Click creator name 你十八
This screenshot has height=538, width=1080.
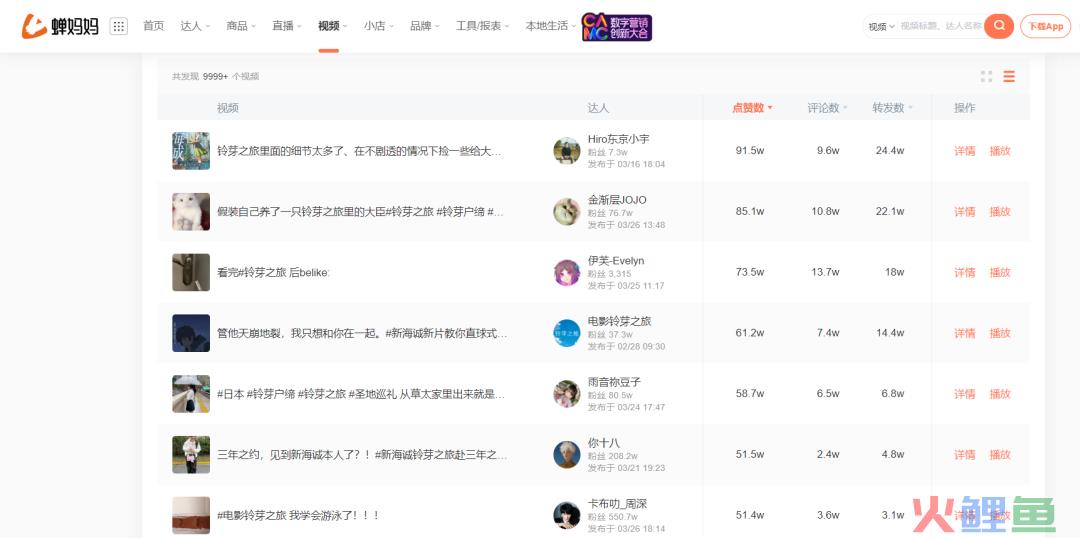coord(603,442)
